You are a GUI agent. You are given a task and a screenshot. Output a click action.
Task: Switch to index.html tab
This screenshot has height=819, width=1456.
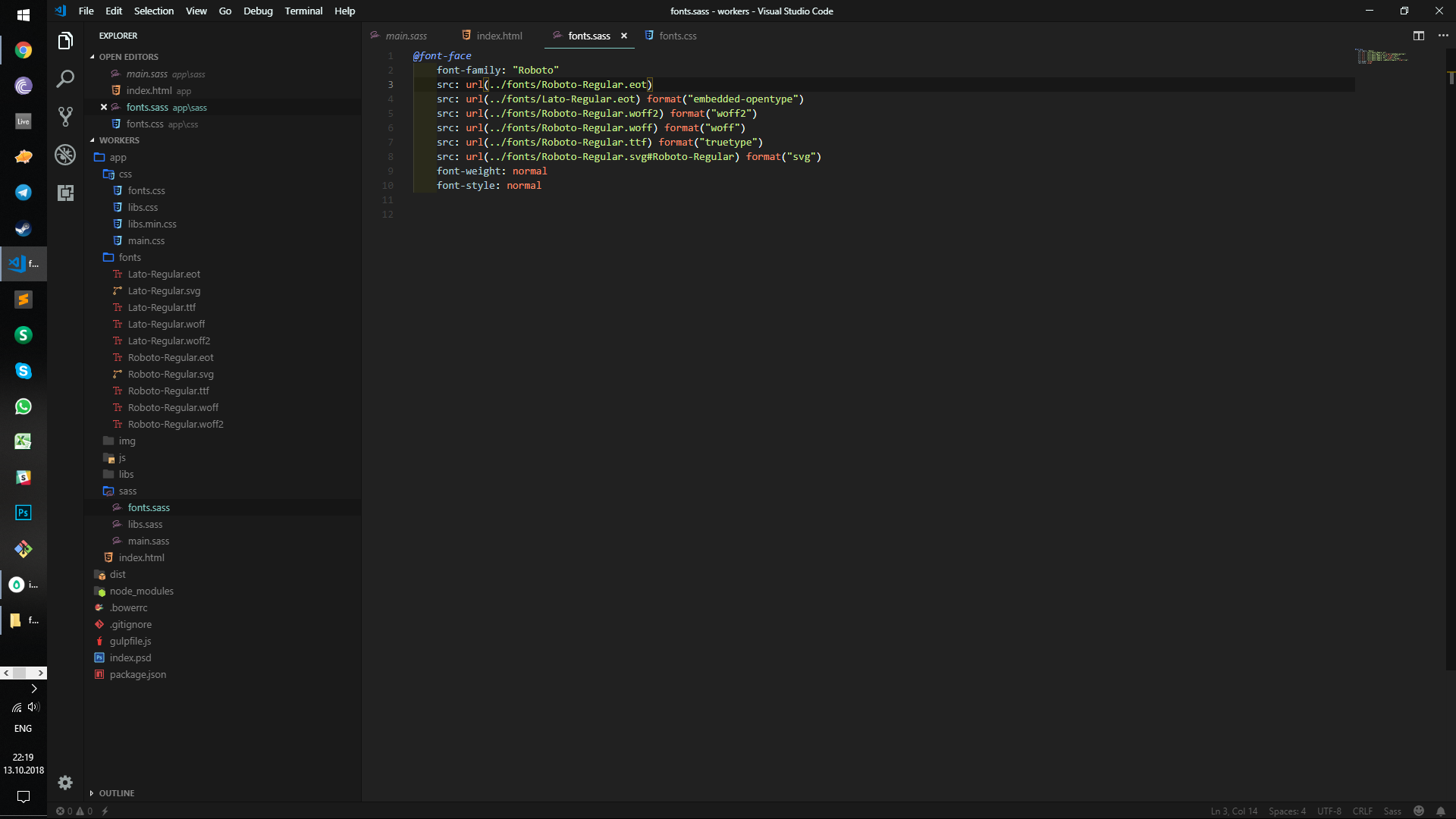coord(499,36)
